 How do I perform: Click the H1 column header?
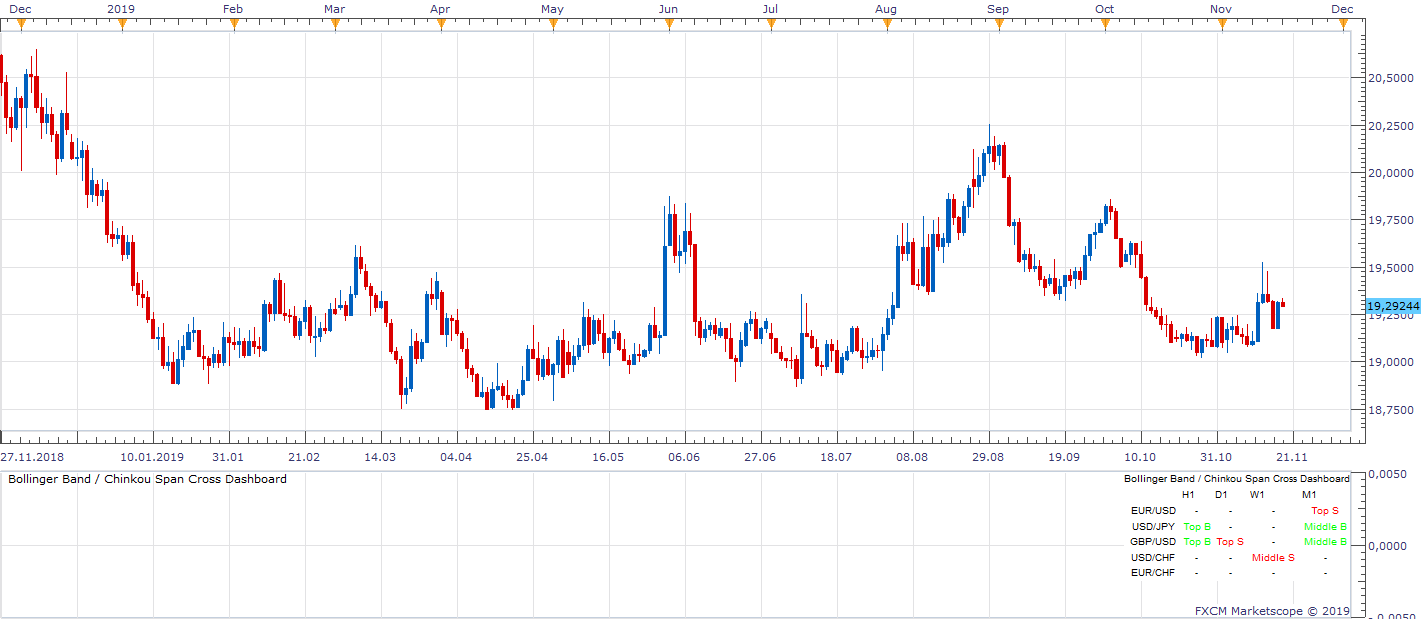[1188, 494]
